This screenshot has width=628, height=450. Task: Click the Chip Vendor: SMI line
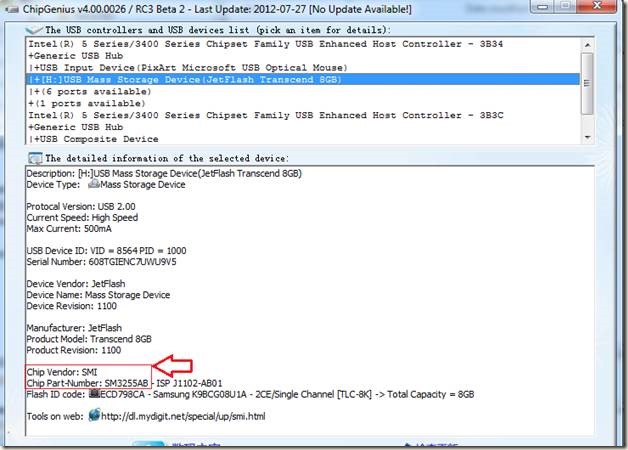click(62, 372)
